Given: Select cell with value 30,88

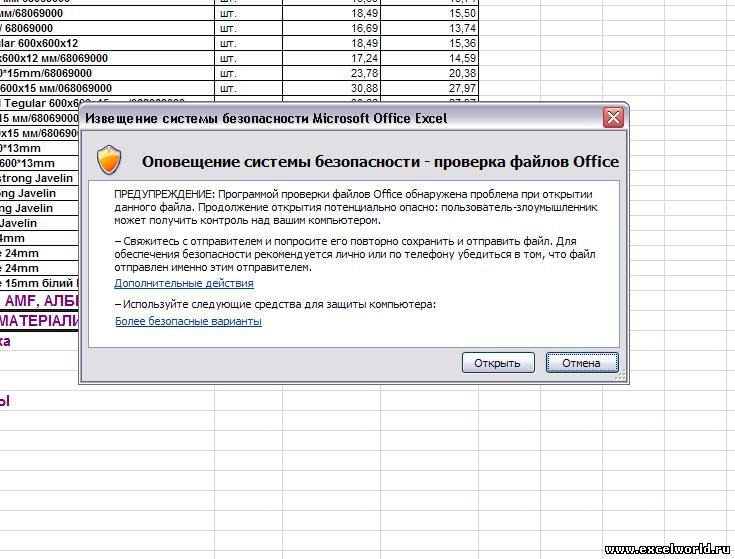Looking at the screenshot, I should point(331,88).
